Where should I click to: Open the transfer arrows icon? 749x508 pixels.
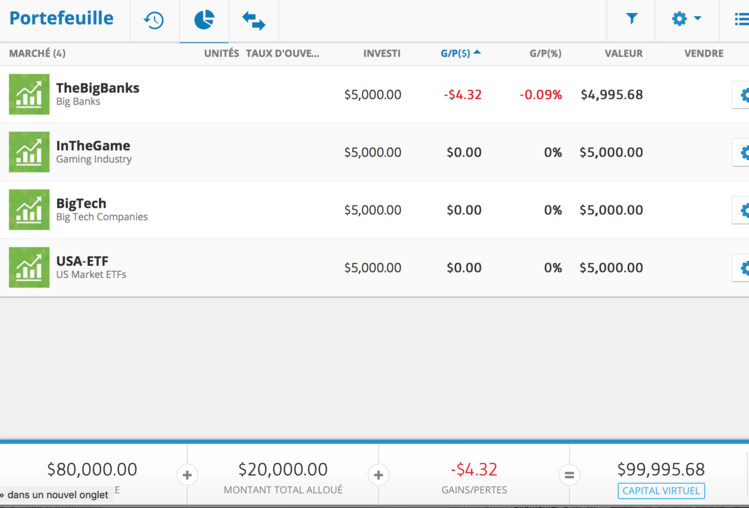[x=253, y=20]
